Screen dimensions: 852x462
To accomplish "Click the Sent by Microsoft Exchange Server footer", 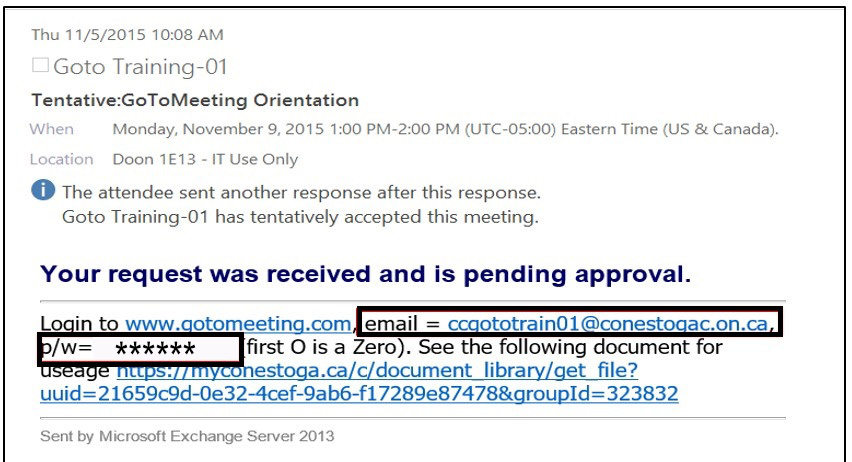I will click(187, 436).
